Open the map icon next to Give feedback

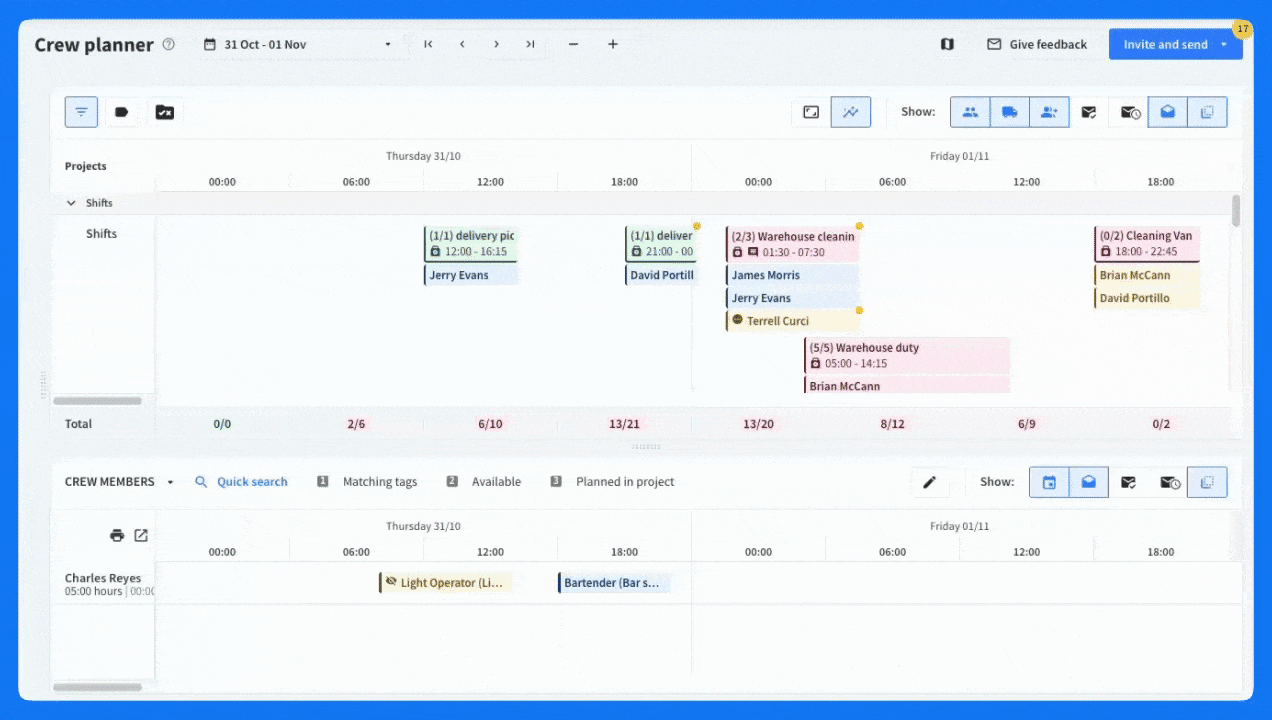click(947, 44)
